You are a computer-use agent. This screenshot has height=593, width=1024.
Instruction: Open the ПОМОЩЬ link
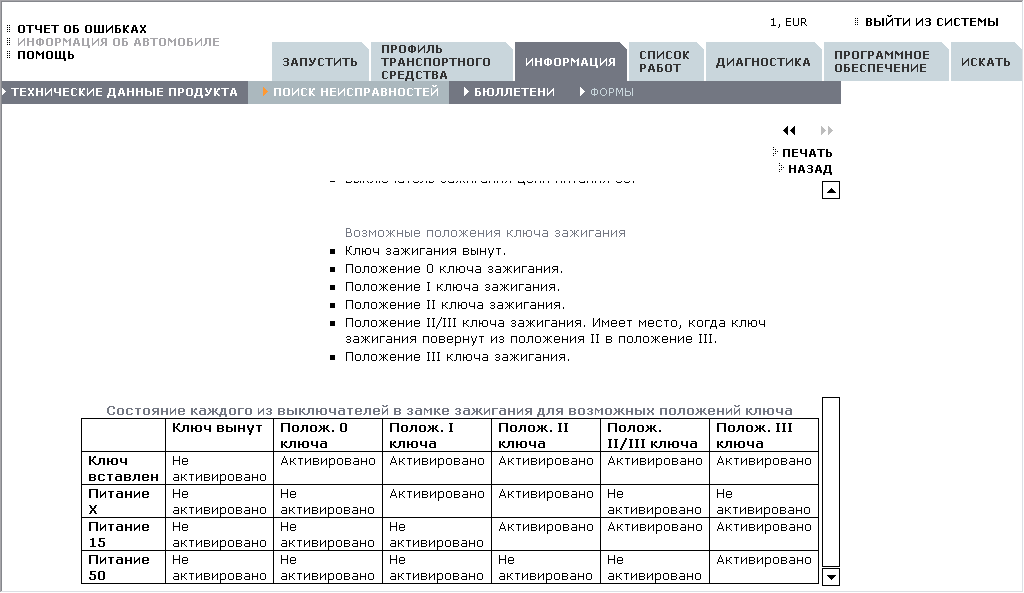(46, 55)
